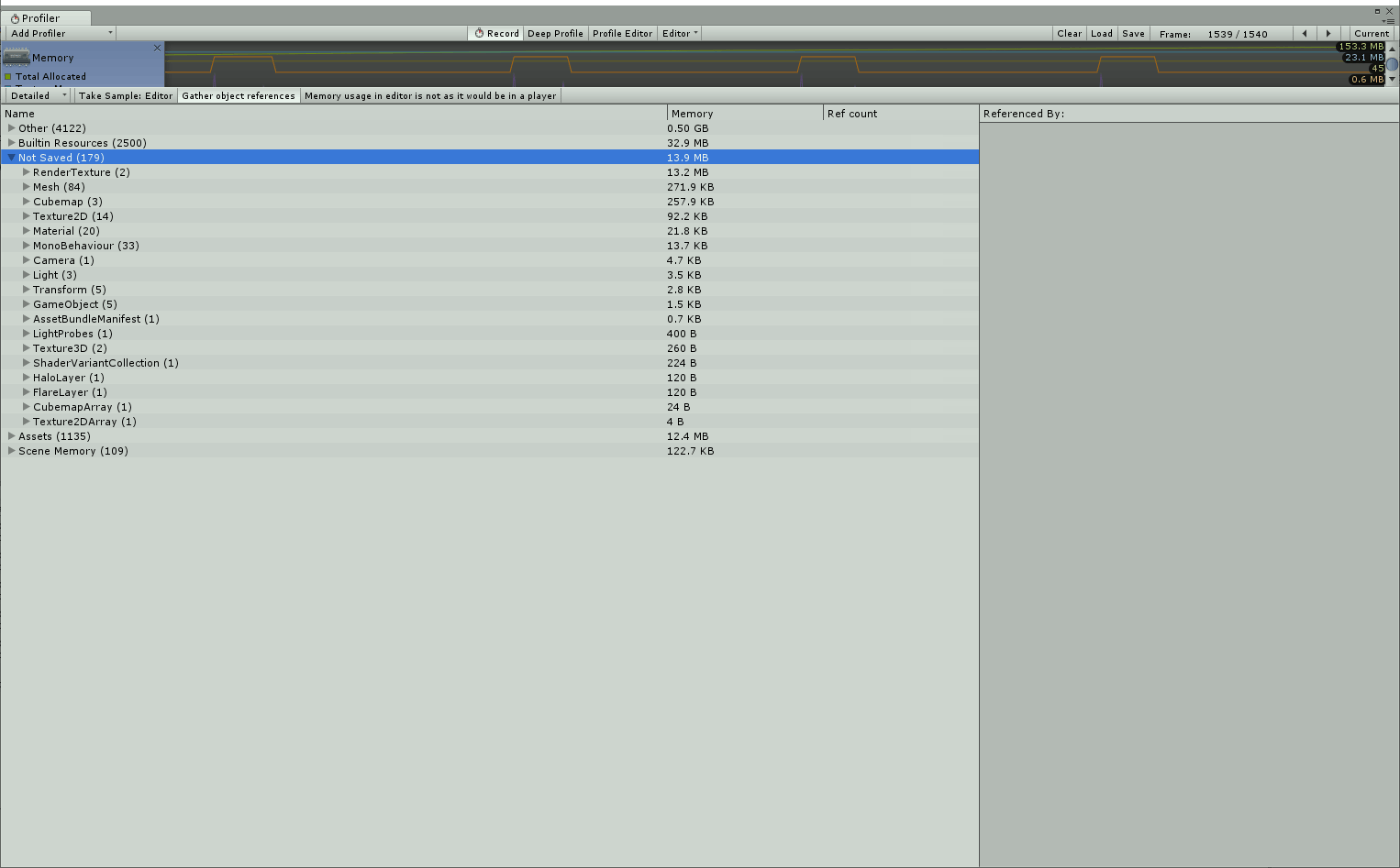Select the Texture3D (2) row
Viewport: 1400px width, 868px height.
click(489, 348)
